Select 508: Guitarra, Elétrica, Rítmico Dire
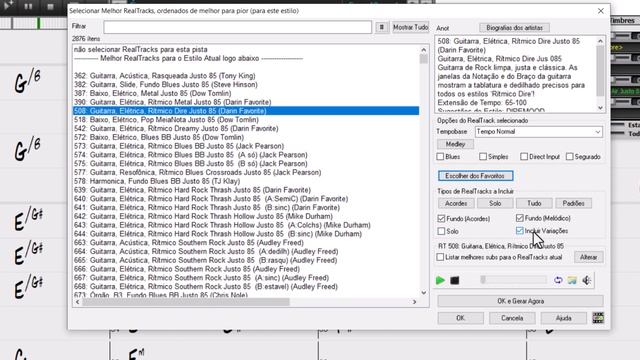The height and width of the screenshot is (360, 640). click(246, 111)
